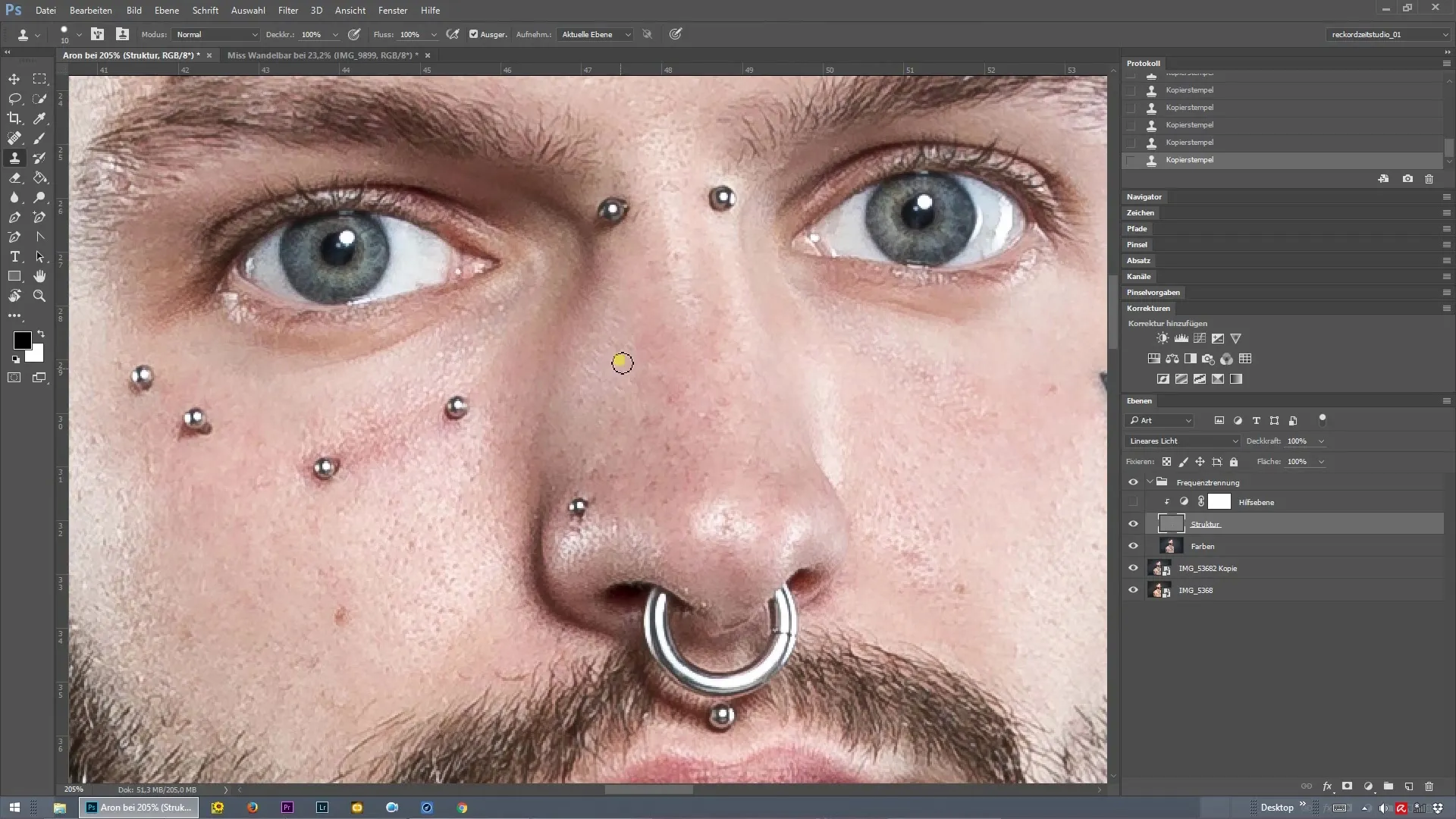The height and width of the screenshot is (819, 1456).
Task: Open the Deckkr. opacity dropdown arrow
Action: (x=335, y=34)
